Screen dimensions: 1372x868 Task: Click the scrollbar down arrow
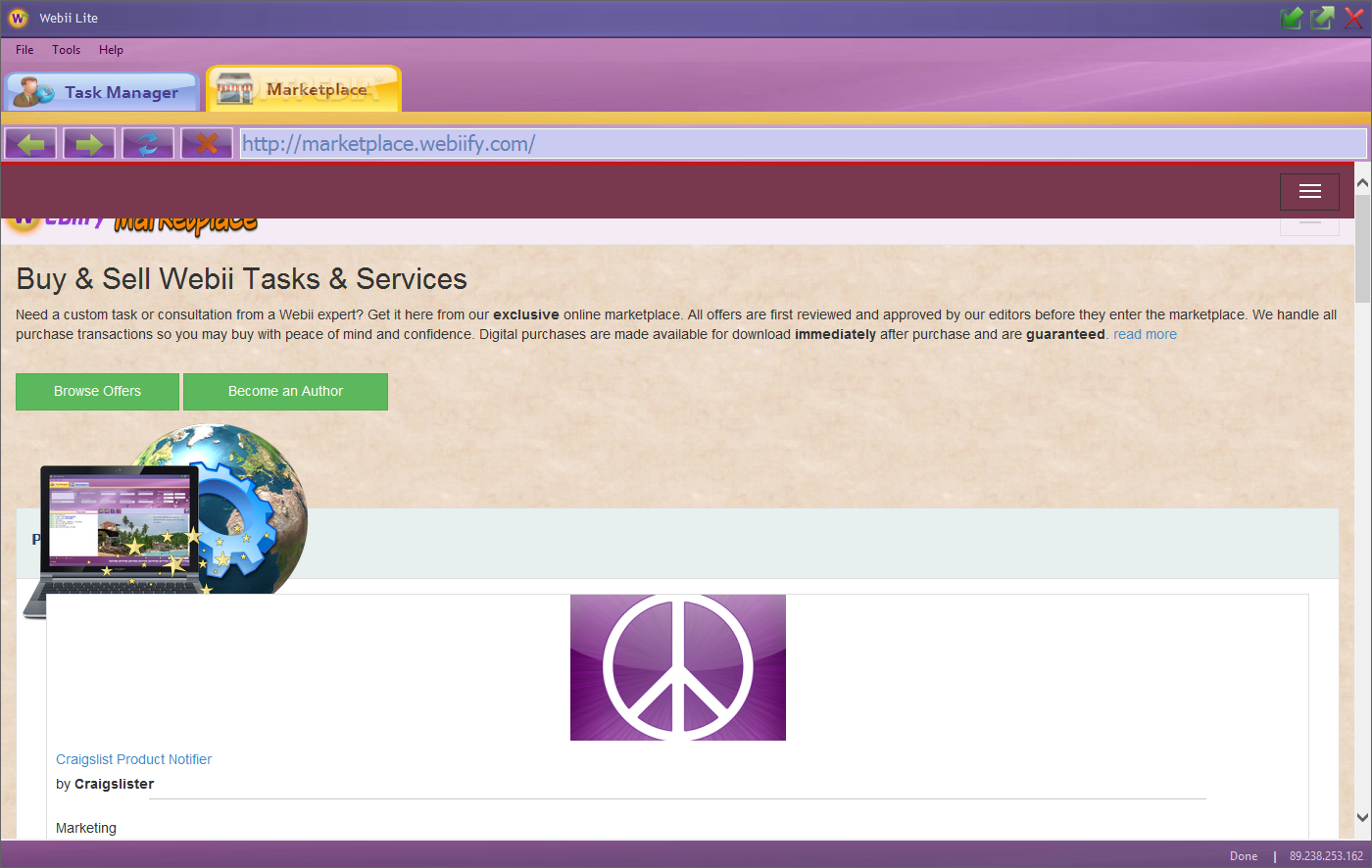pyautogui.click(x=1362, y=817)
